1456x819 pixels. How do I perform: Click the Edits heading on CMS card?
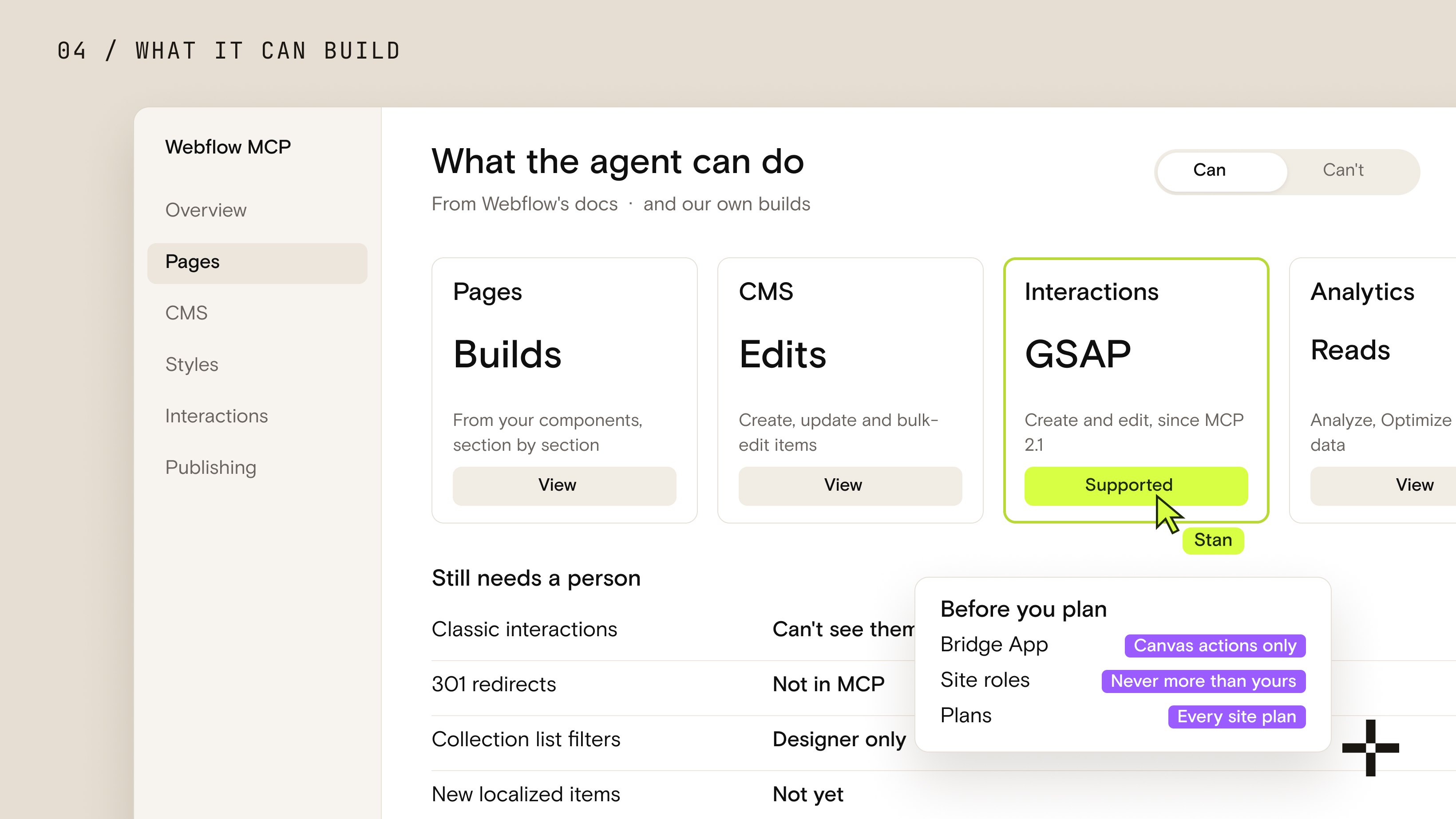(x=782, y=355)
